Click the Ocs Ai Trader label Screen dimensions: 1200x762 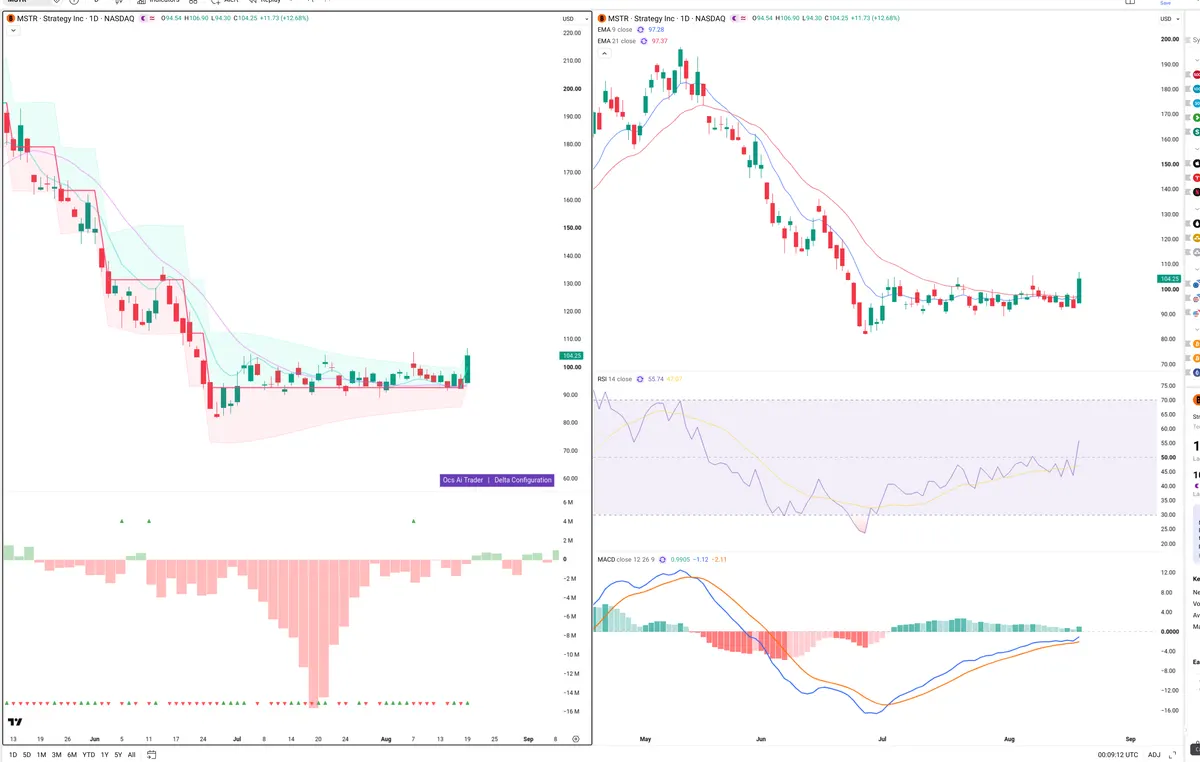464,480
